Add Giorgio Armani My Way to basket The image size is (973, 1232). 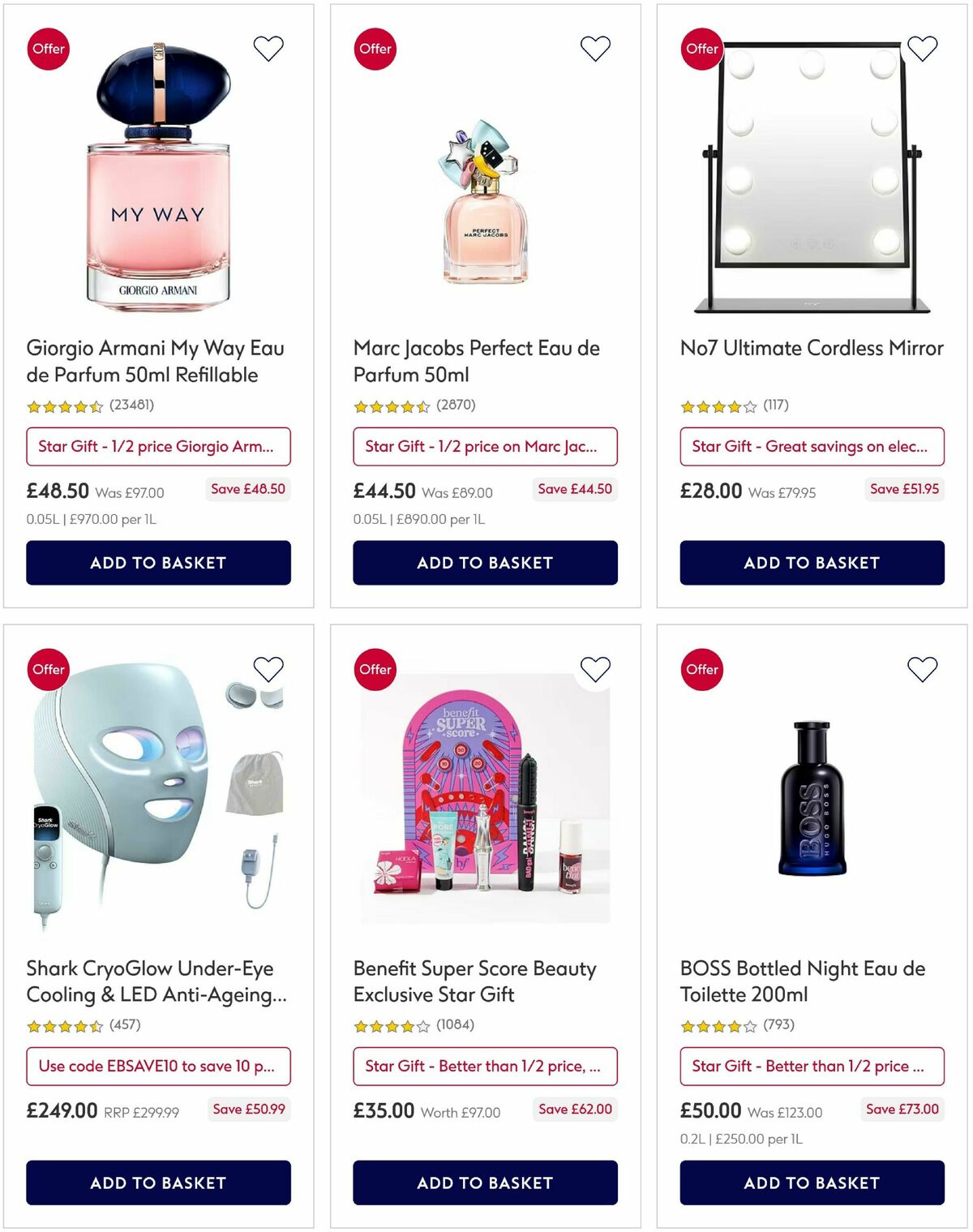pos(158,562)
